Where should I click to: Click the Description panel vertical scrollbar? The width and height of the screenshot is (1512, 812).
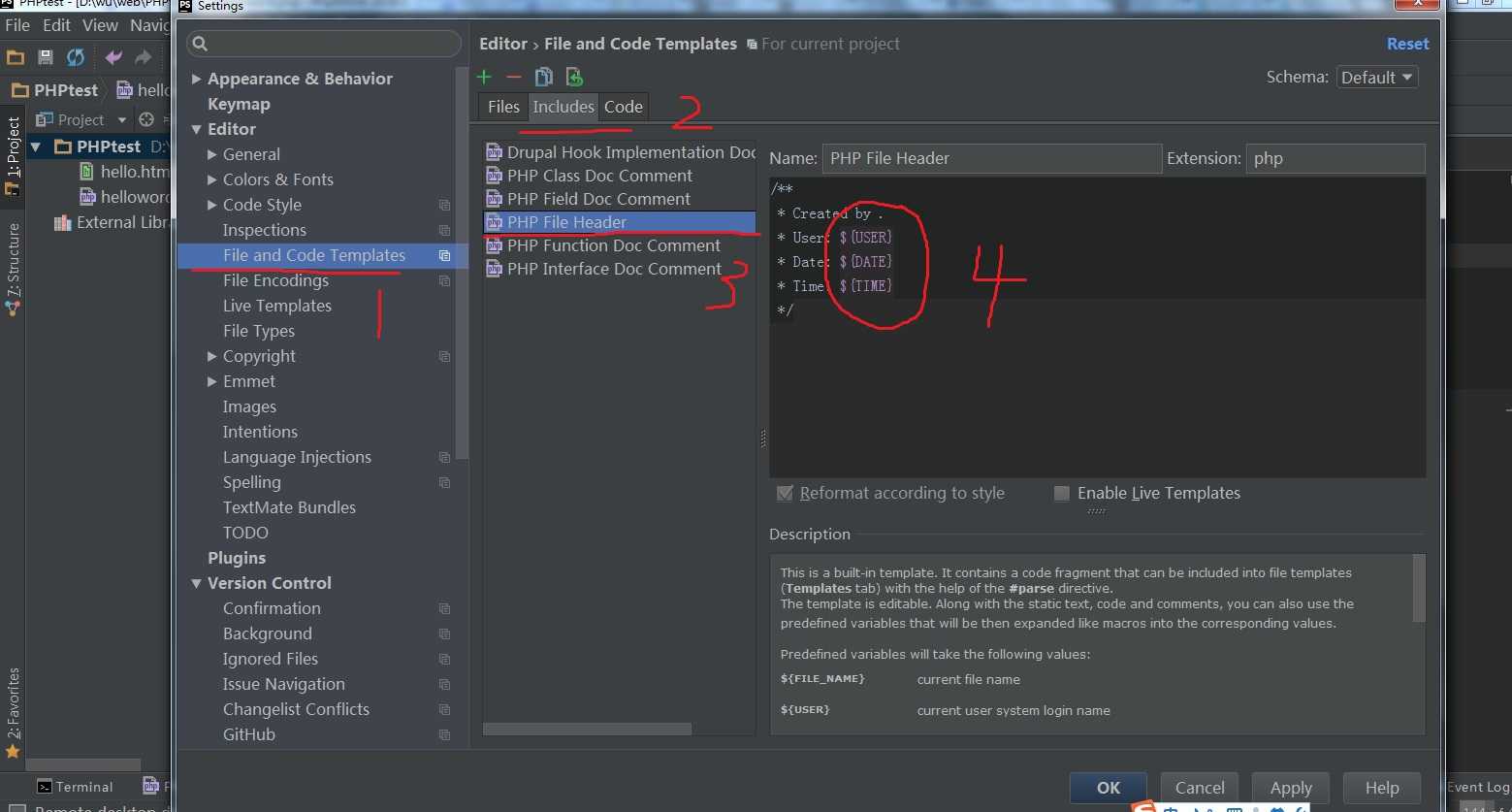click(x=1419, y=588)
